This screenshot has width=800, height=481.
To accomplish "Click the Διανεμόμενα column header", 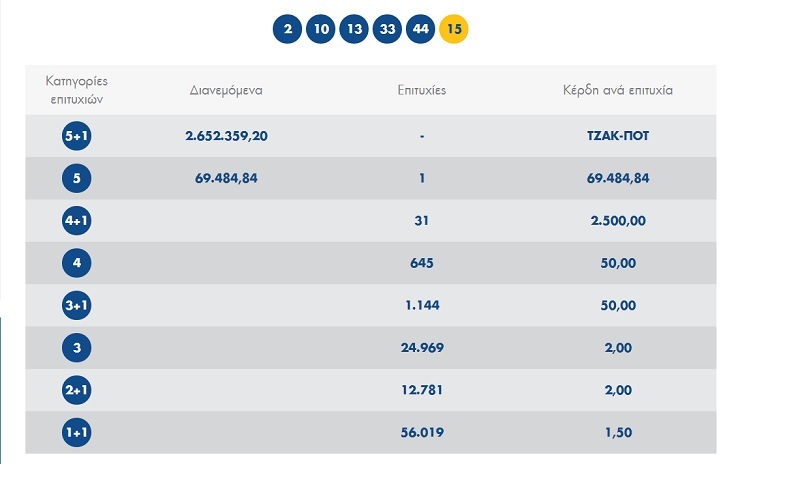I will tap(226, 90).
